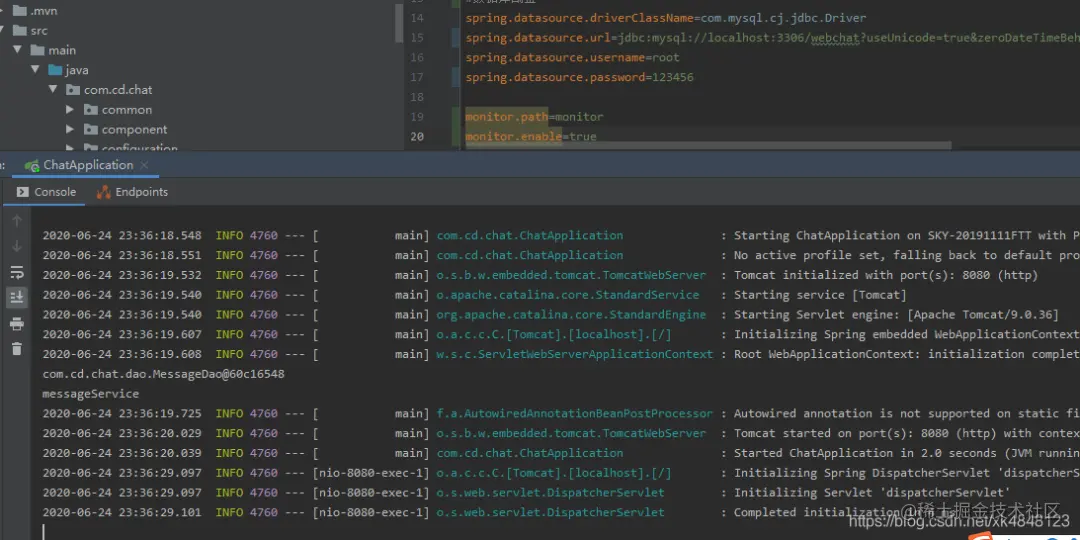Click the component package icon
The width and height of the screenshot is (1080, 540).
pos(91,129)
